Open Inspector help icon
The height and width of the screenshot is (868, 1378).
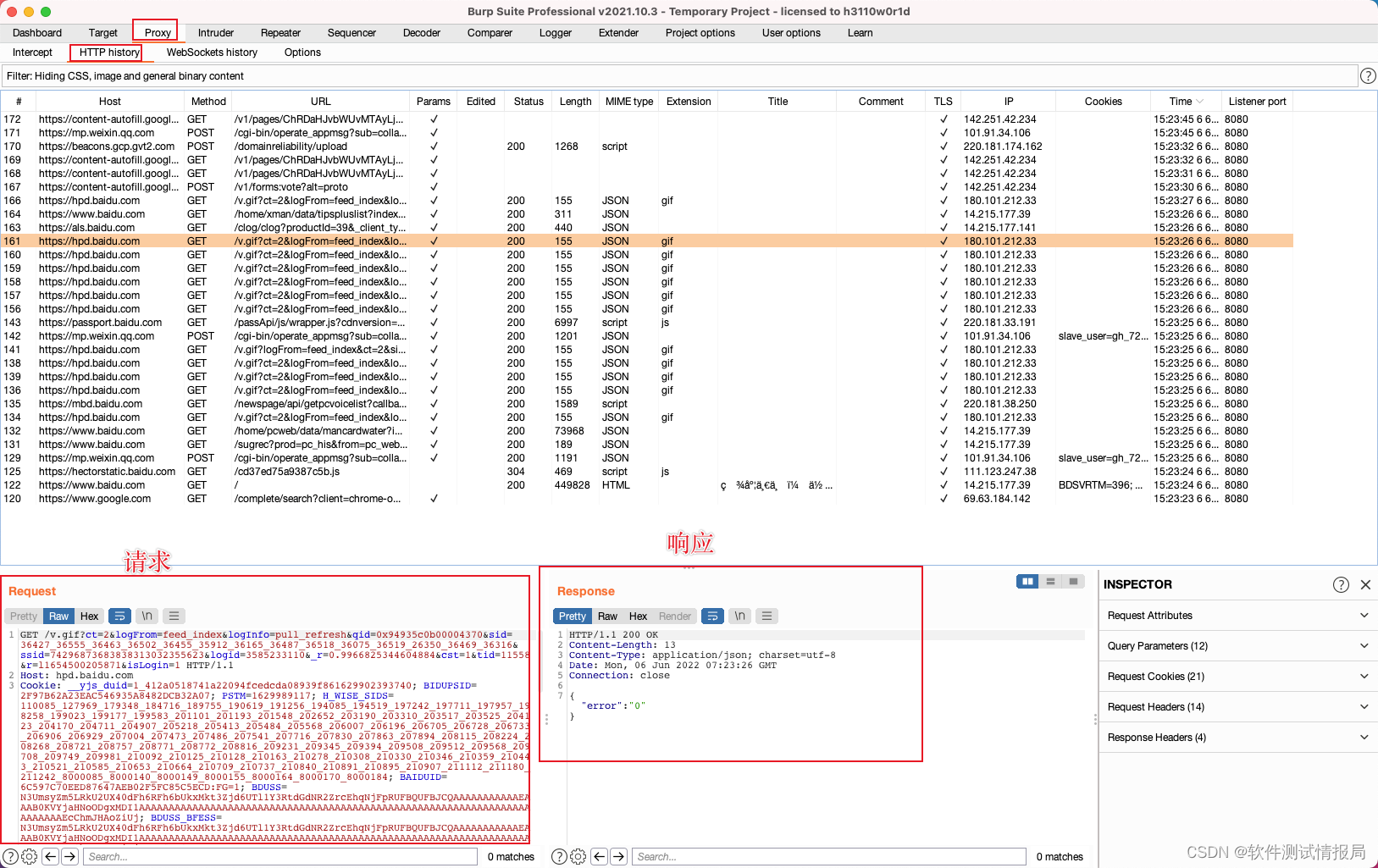tap(1341, 585)
